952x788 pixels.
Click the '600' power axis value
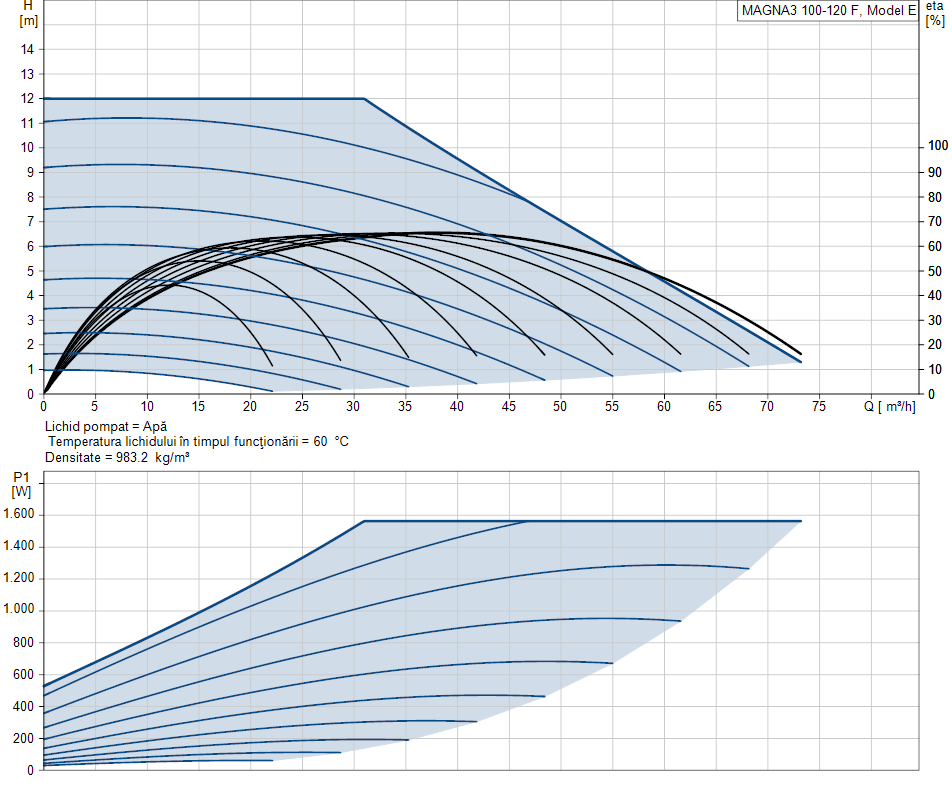(23, 674)
